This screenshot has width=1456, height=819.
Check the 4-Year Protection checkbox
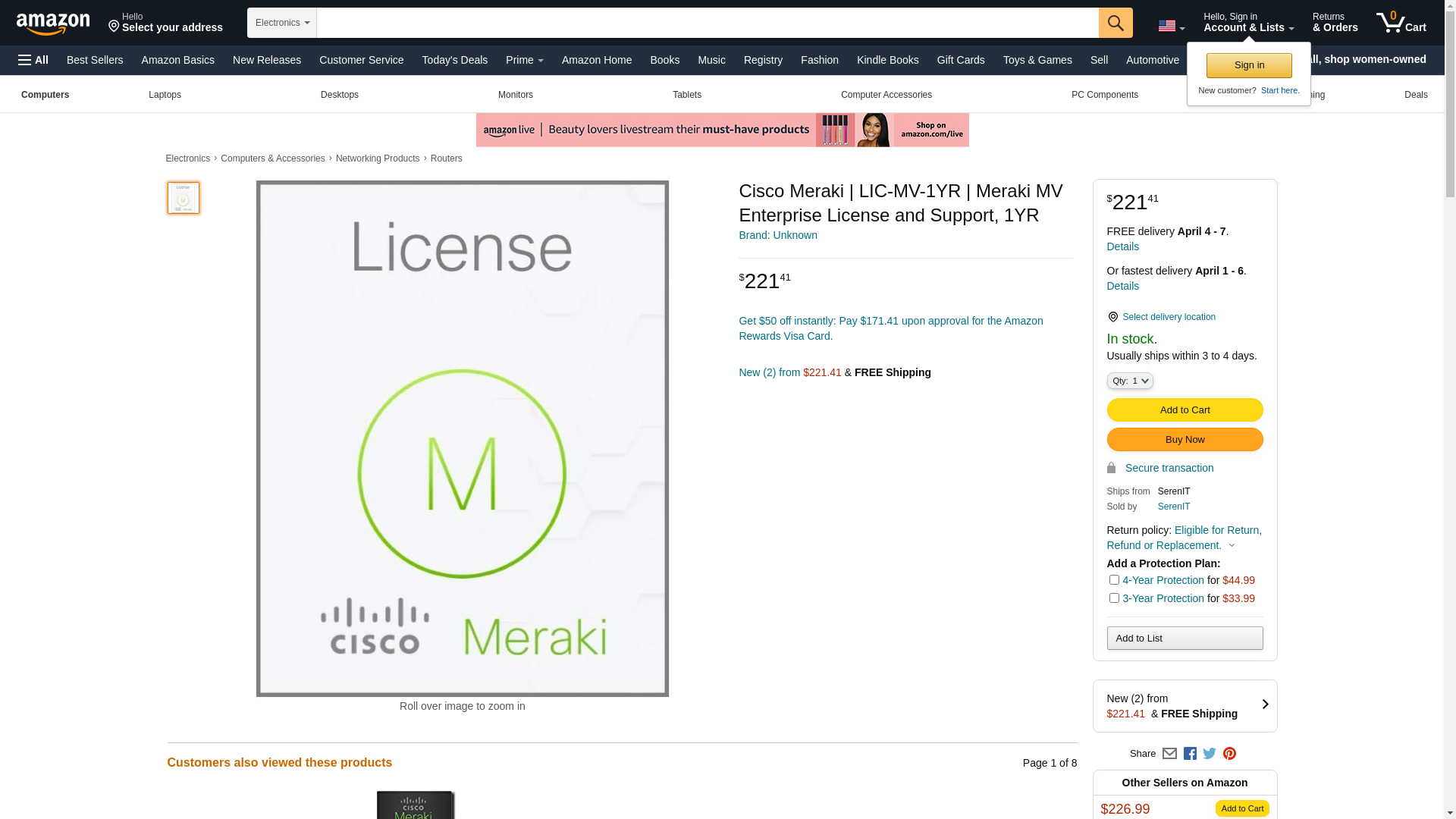pos(1114,580)
